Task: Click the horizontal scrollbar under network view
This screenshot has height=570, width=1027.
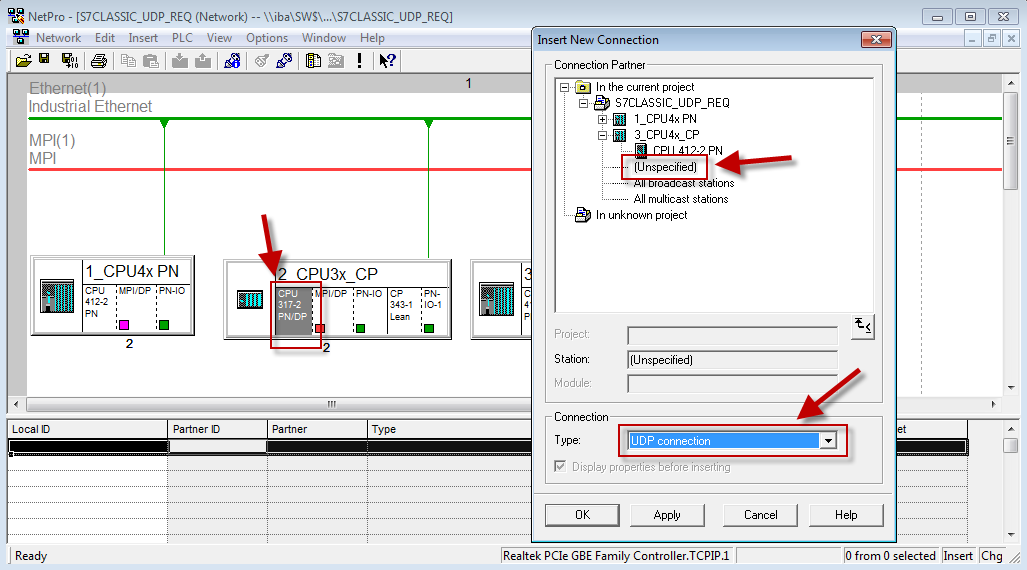Action: click(330, 404)
